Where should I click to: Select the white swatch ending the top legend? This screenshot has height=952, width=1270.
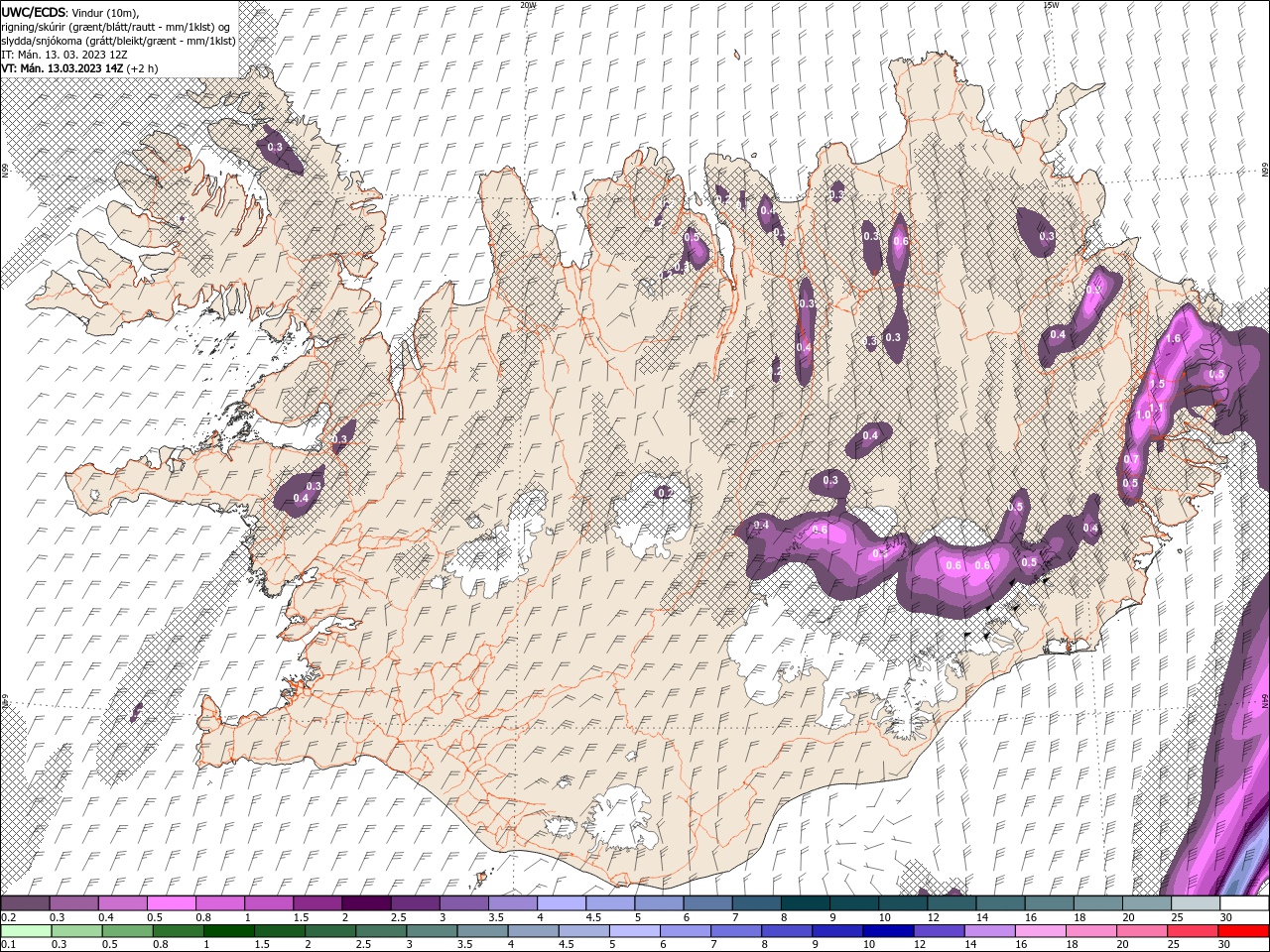(1244, 903)
